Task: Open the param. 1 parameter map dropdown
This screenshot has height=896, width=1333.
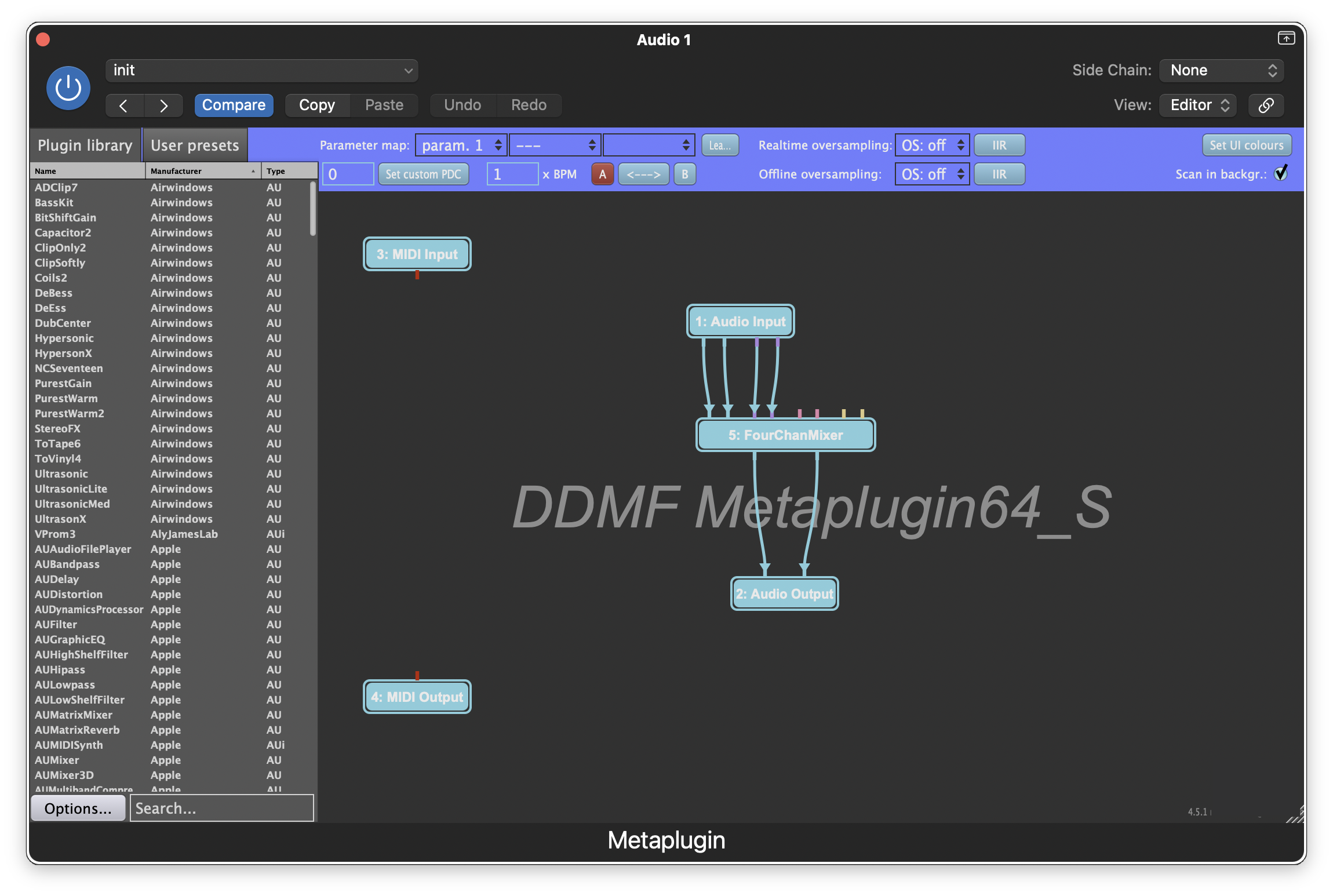Action: click(x=461, y=145)
